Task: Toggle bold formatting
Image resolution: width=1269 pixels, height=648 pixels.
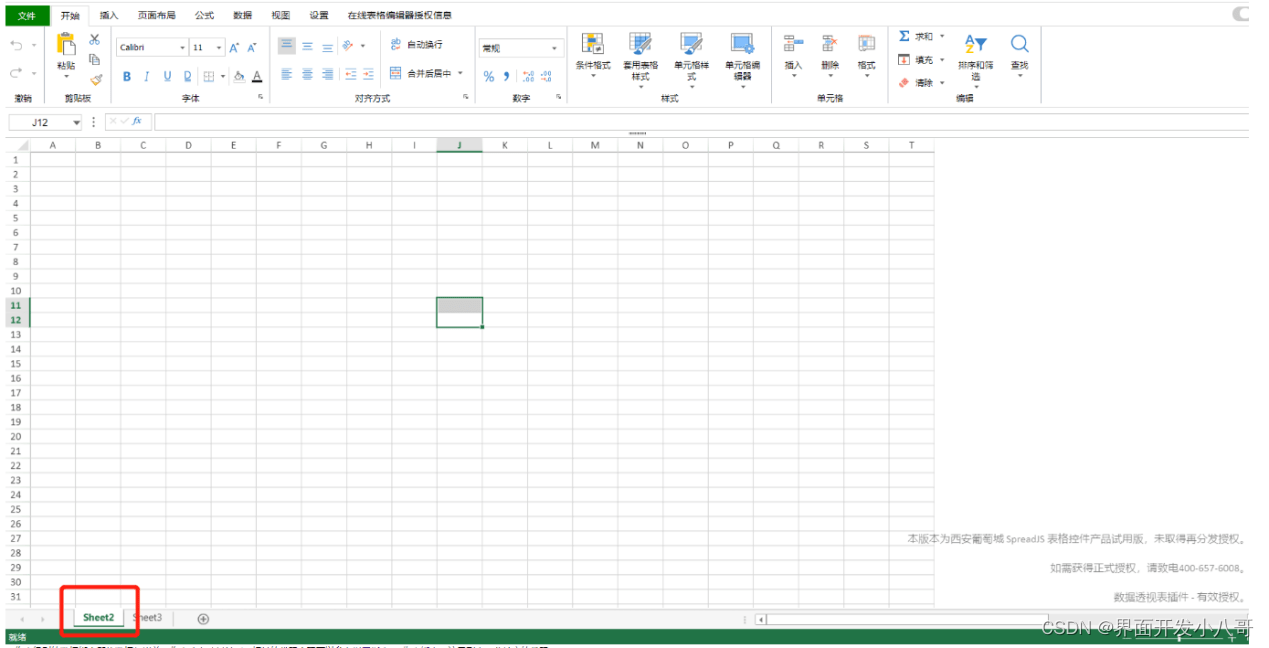Action: pos(127,75)
